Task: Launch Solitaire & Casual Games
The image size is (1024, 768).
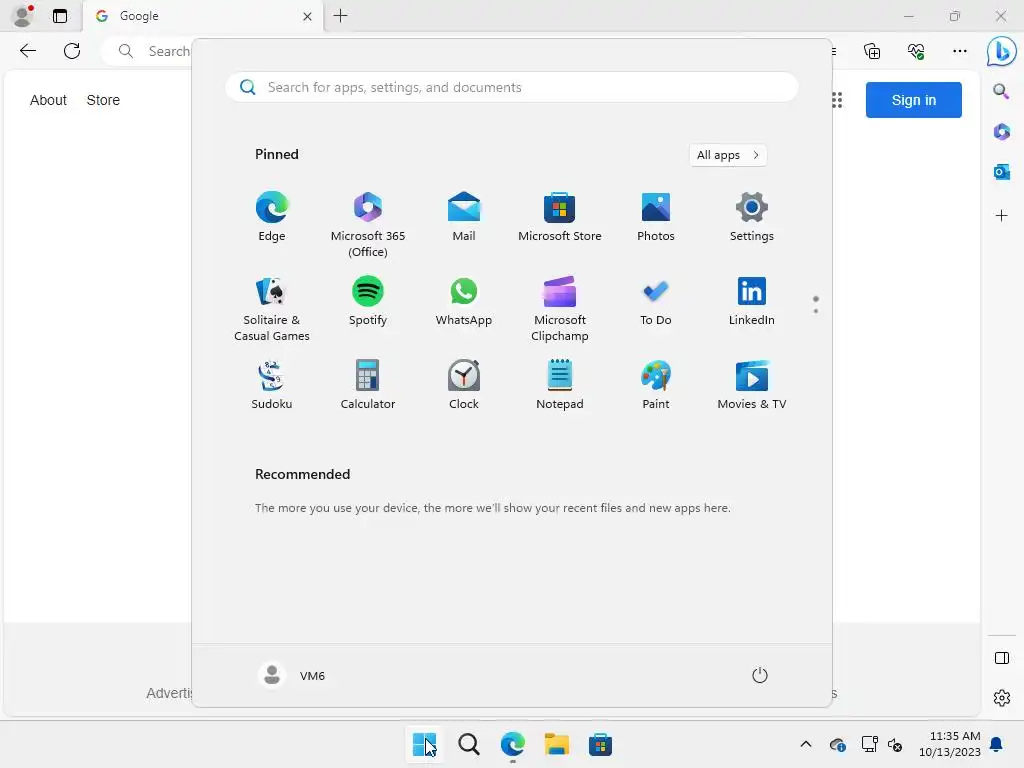Action: [272, 309]
